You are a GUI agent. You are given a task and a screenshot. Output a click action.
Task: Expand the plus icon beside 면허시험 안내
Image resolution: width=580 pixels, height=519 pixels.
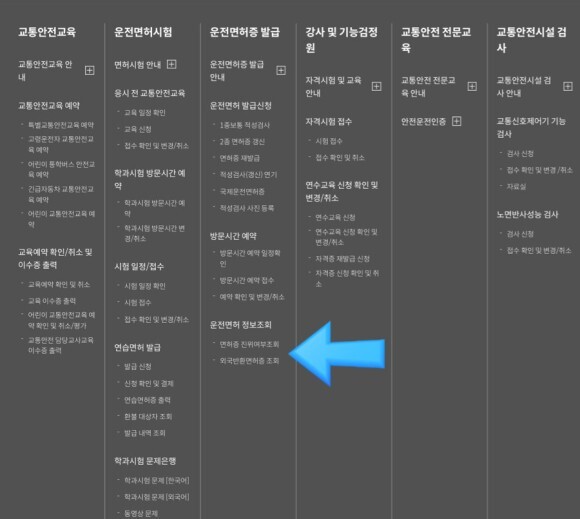pyautogui.click(x=172, y=64)
